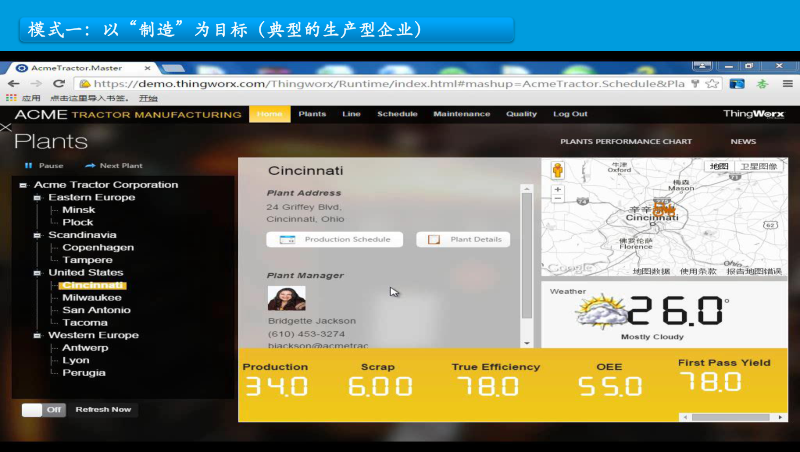
Task: Click the Refresh Now button
Action: click(x=104, y=410)
